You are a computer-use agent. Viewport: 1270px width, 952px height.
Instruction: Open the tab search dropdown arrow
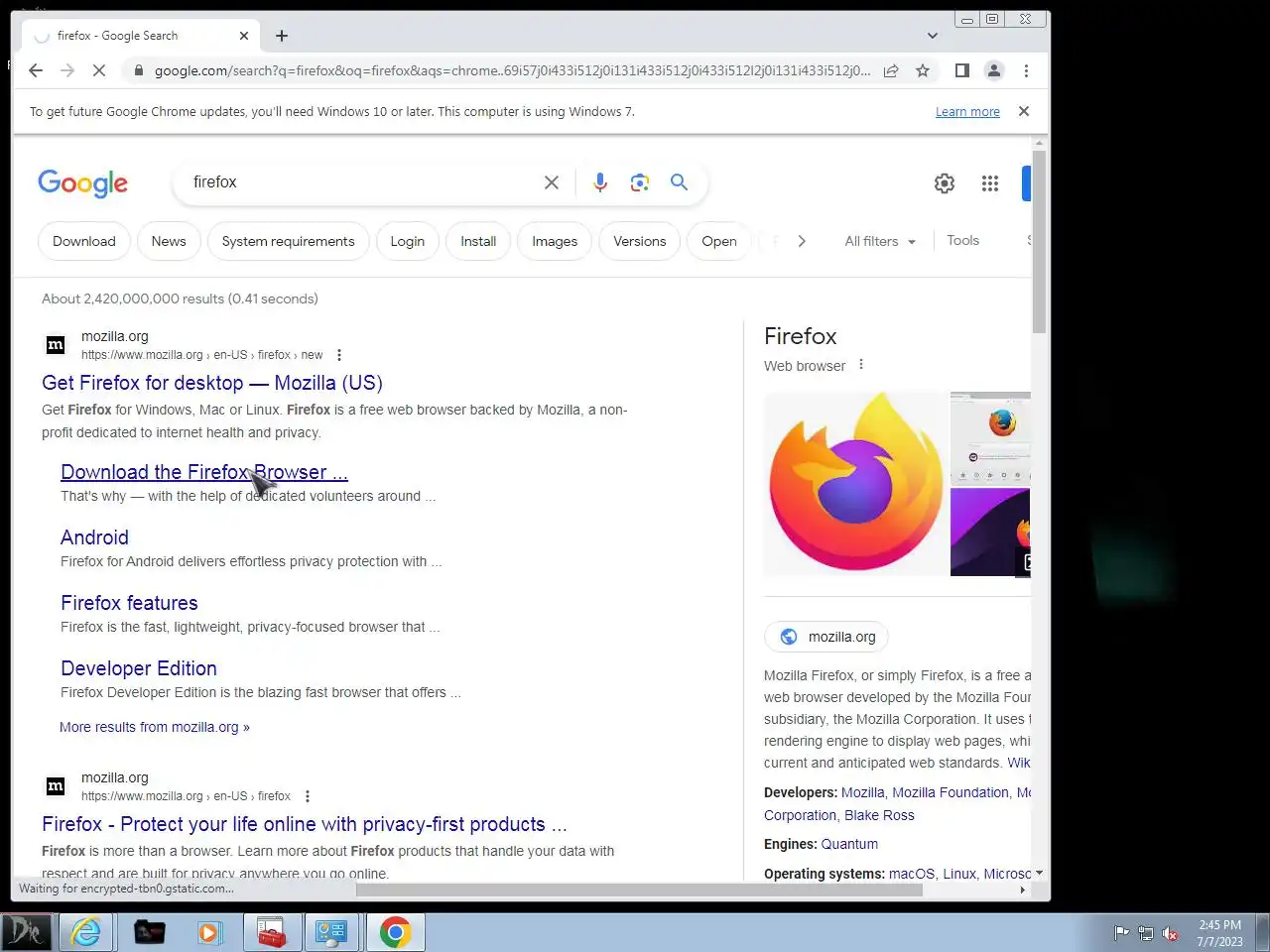click(x=933, y=36)
